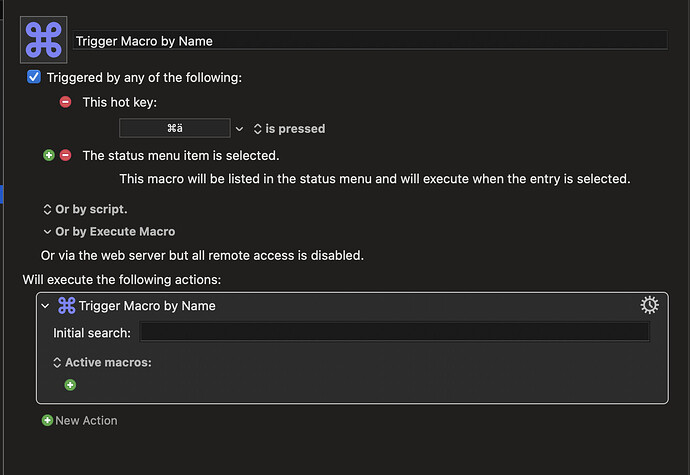Toggle the 'Triggered by any of the following' checkbox
Image resolution: width=690 pixels, height=475 pixels.
point(34,77)
